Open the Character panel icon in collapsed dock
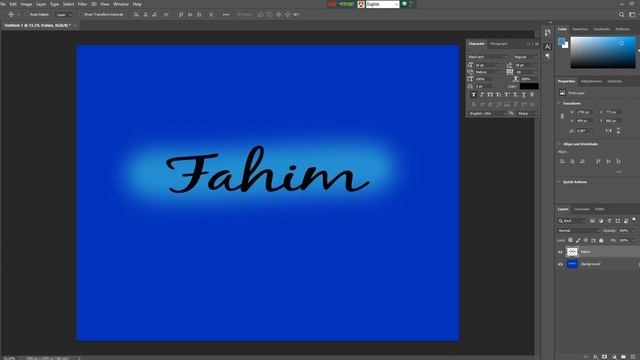The image size is (640, 360). point(547,47)
